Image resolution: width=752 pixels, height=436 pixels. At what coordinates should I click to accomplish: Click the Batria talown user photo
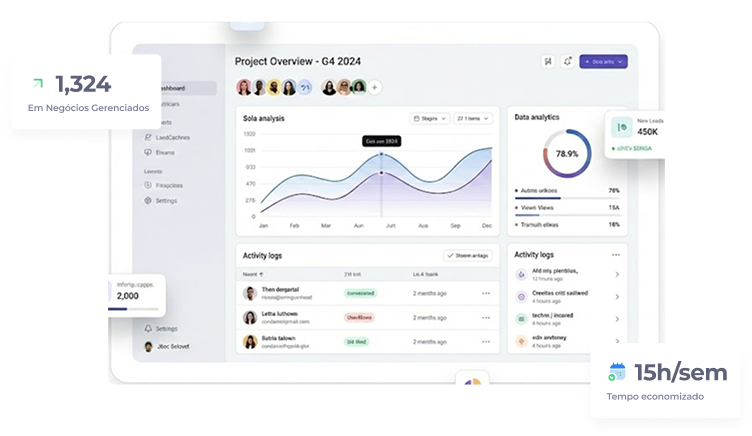click(x=250, y=342)
